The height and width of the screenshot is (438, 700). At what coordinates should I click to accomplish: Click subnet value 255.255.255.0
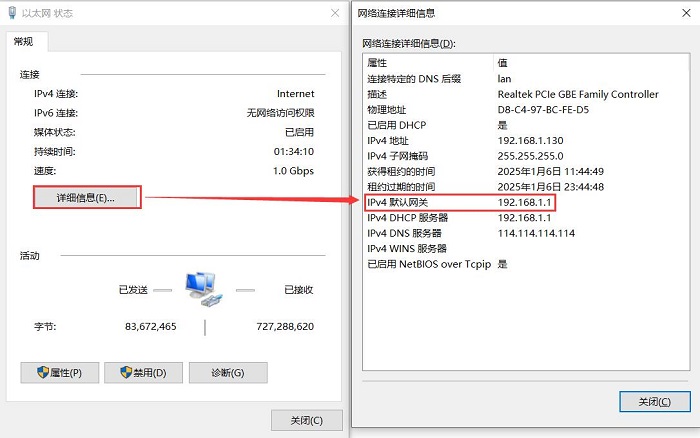click(x=530, y=156)
